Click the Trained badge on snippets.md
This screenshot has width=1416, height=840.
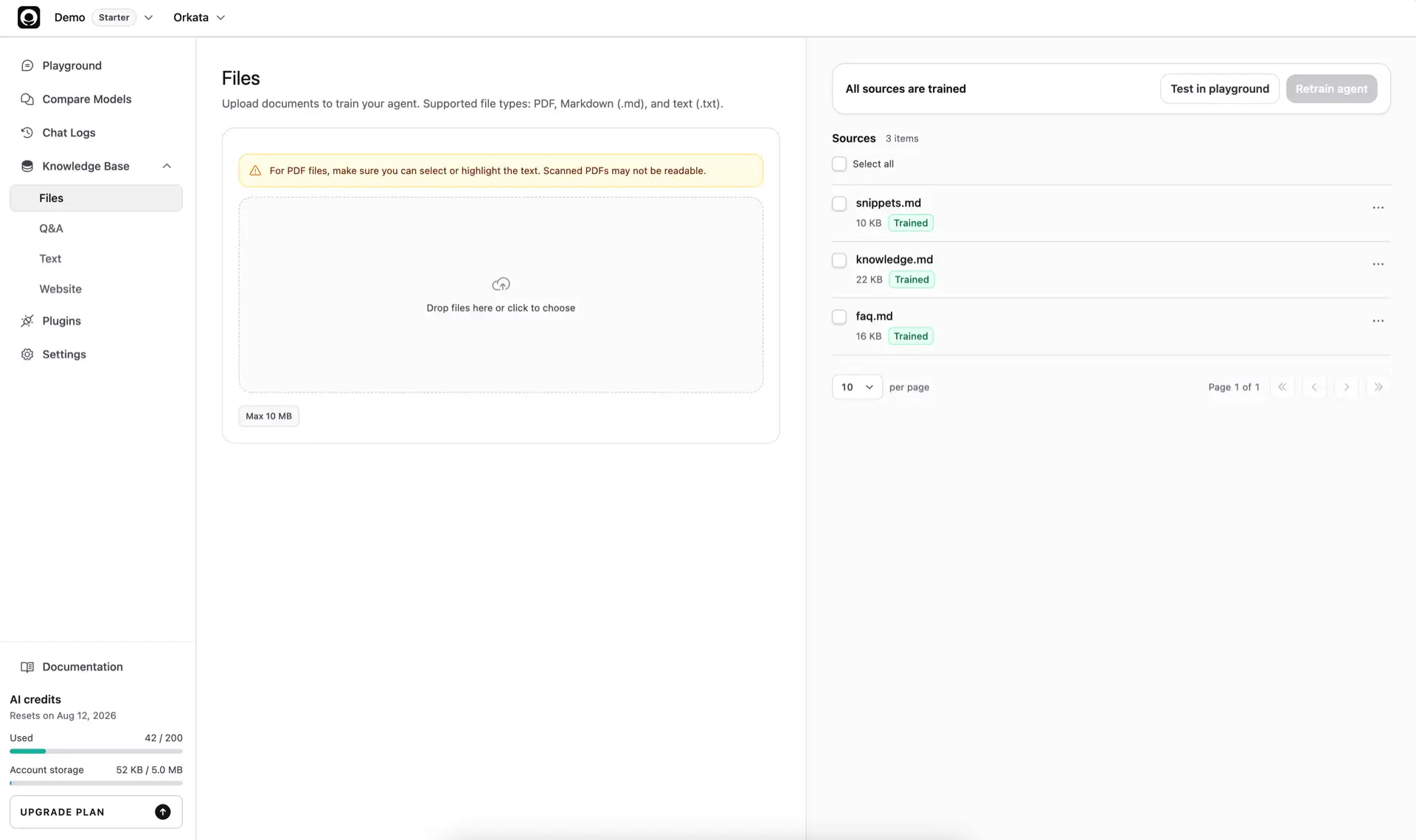[911, 223]
